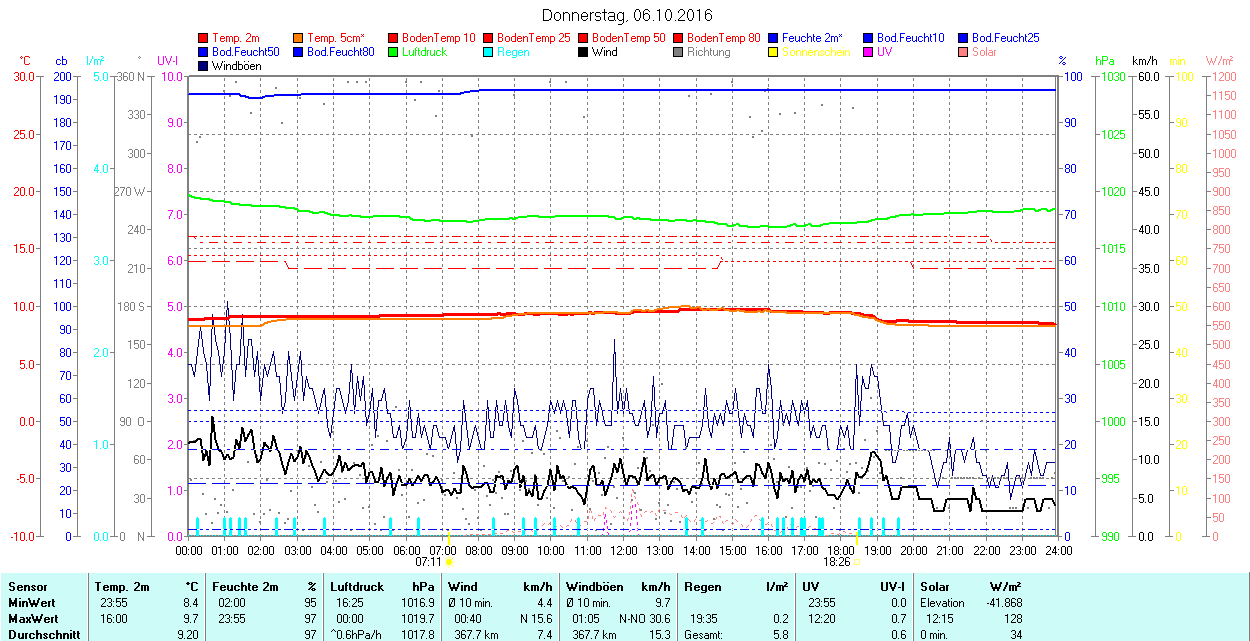
Task: Click the Durchschnitt row label
Action: (x=38, y=635)
